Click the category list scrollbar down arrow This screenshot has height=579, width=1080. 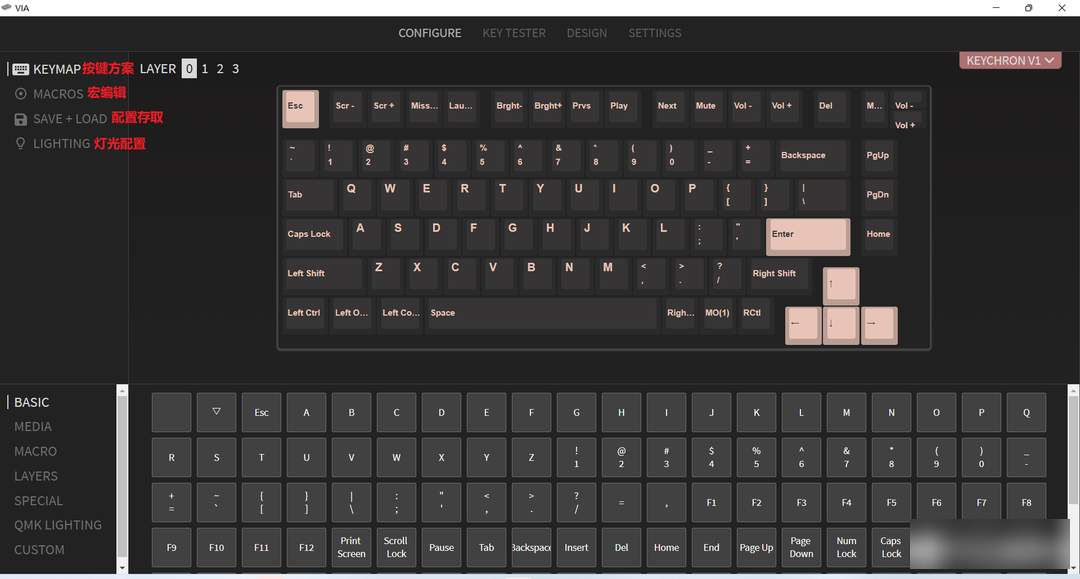point(122,568)
